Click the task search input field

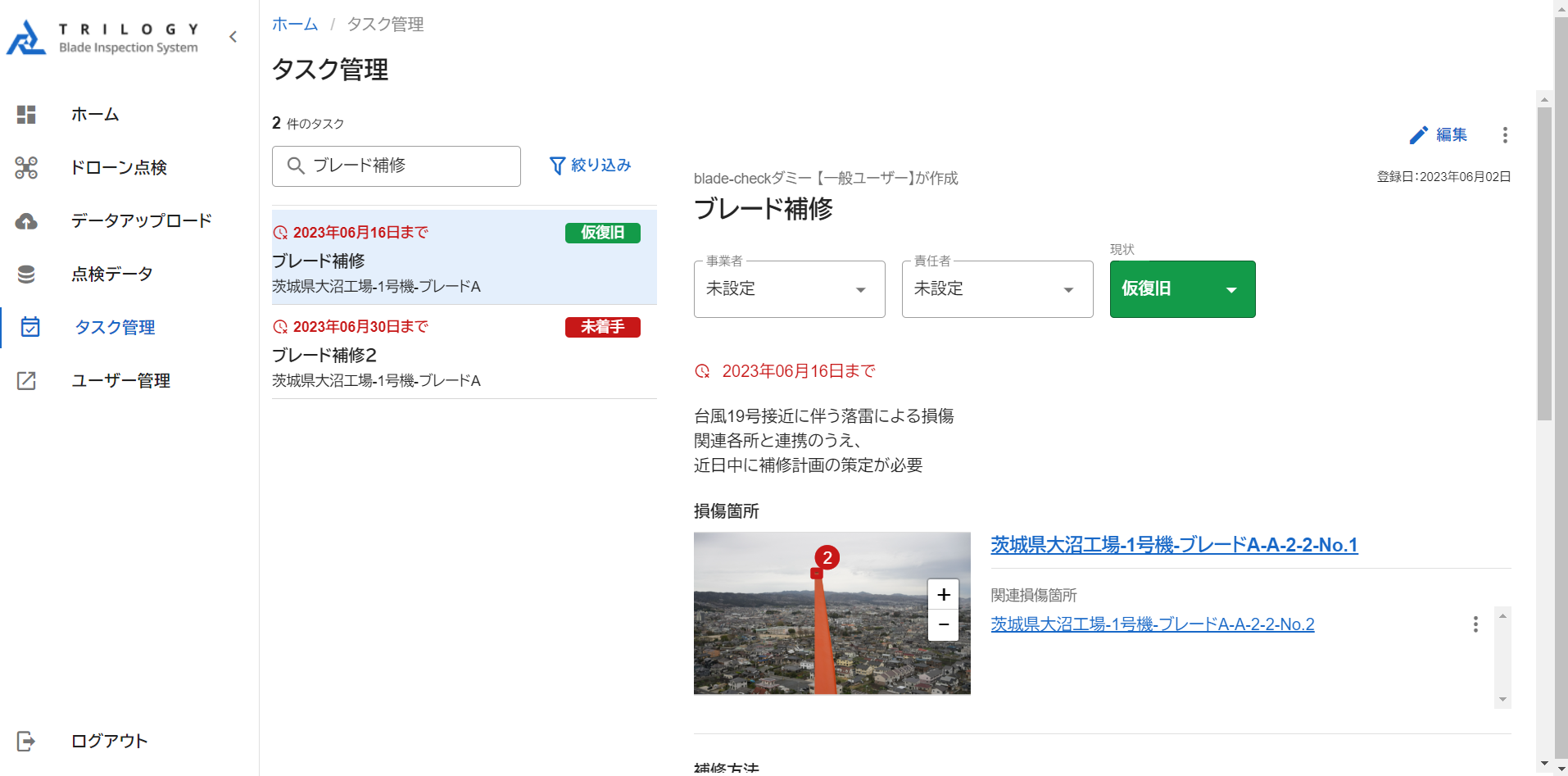[x=397, y=166]
